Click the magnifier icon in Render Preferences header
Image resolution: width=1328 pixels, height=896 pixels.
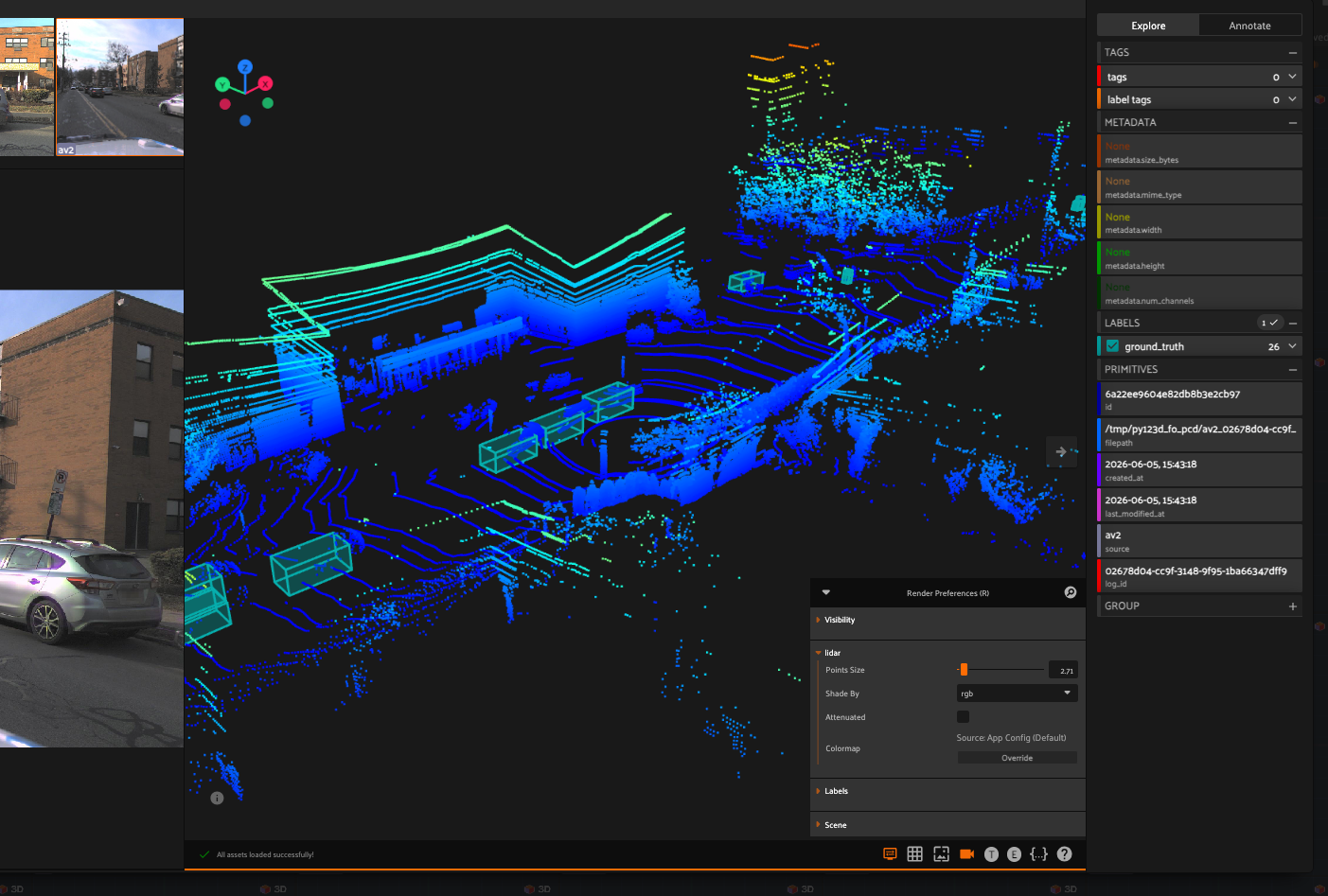point(1071,592)
